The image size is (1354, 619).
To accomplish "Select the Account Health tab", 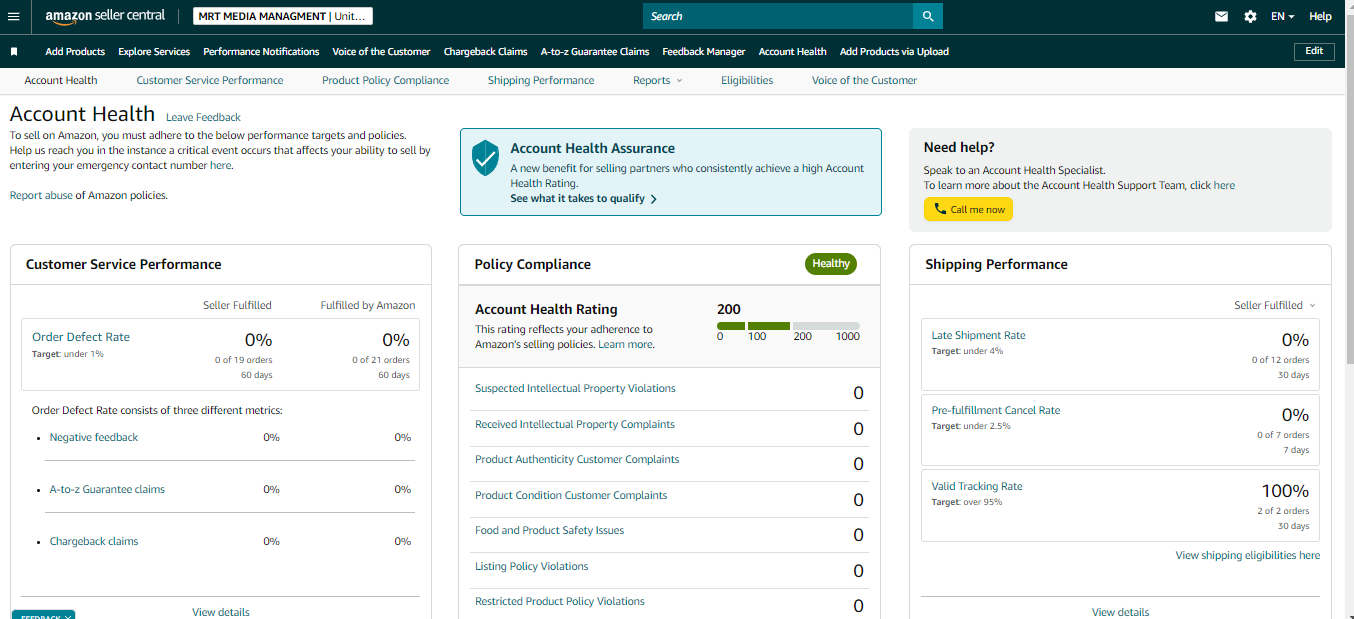I will 61,80.
